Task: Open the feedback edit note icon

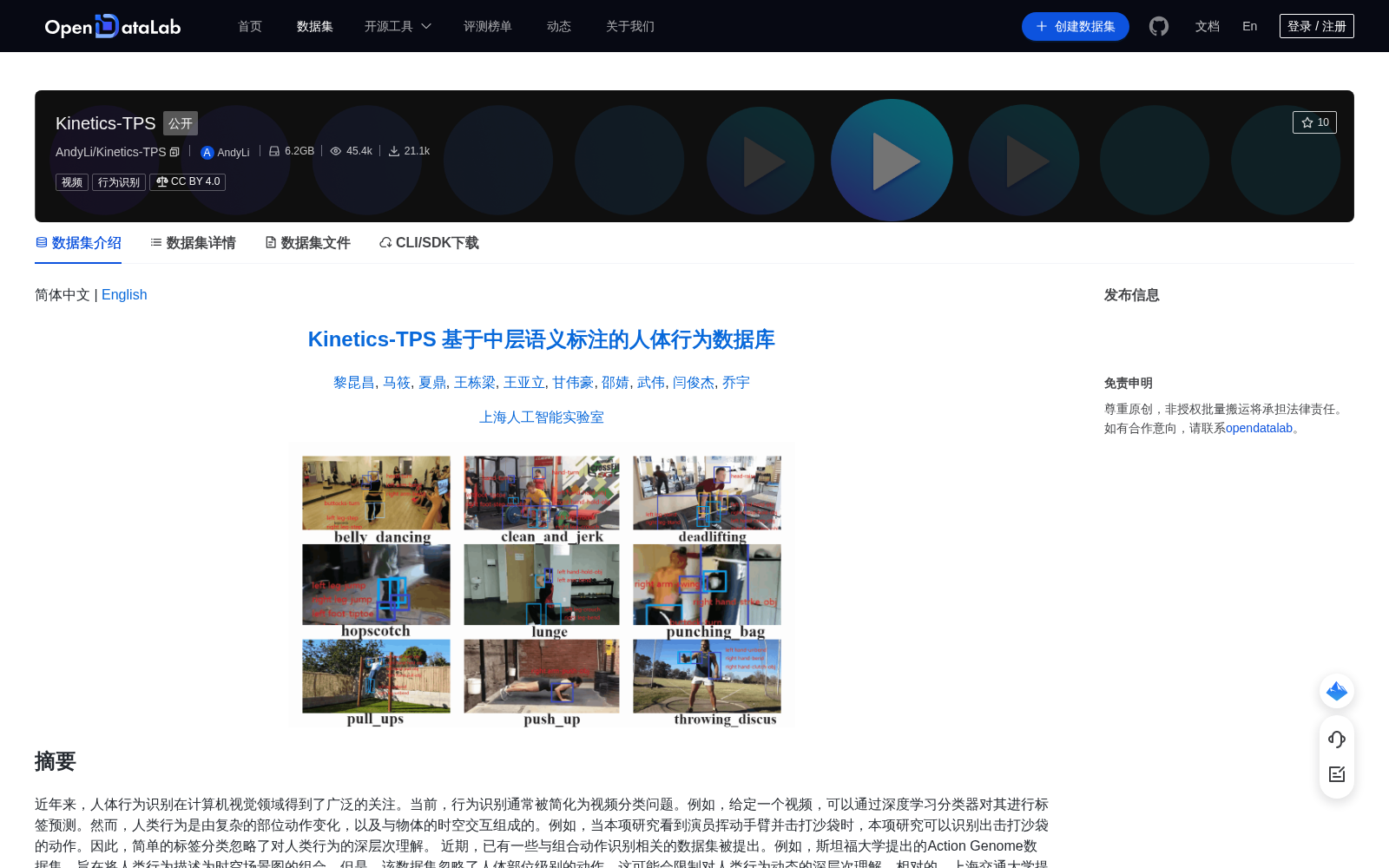Action: click(x=1337, y=773)
